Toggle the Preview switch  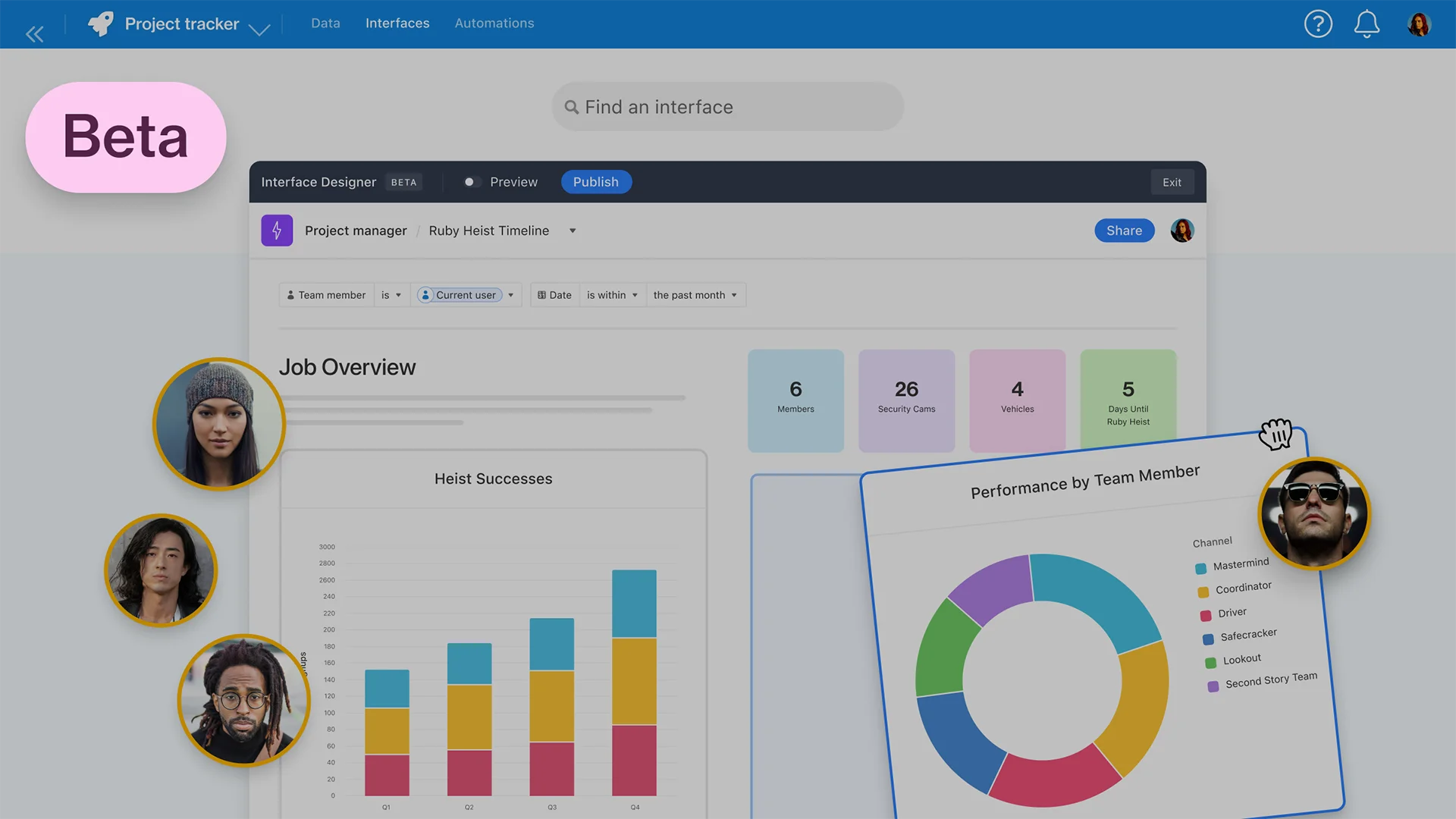tap(471, 182)
